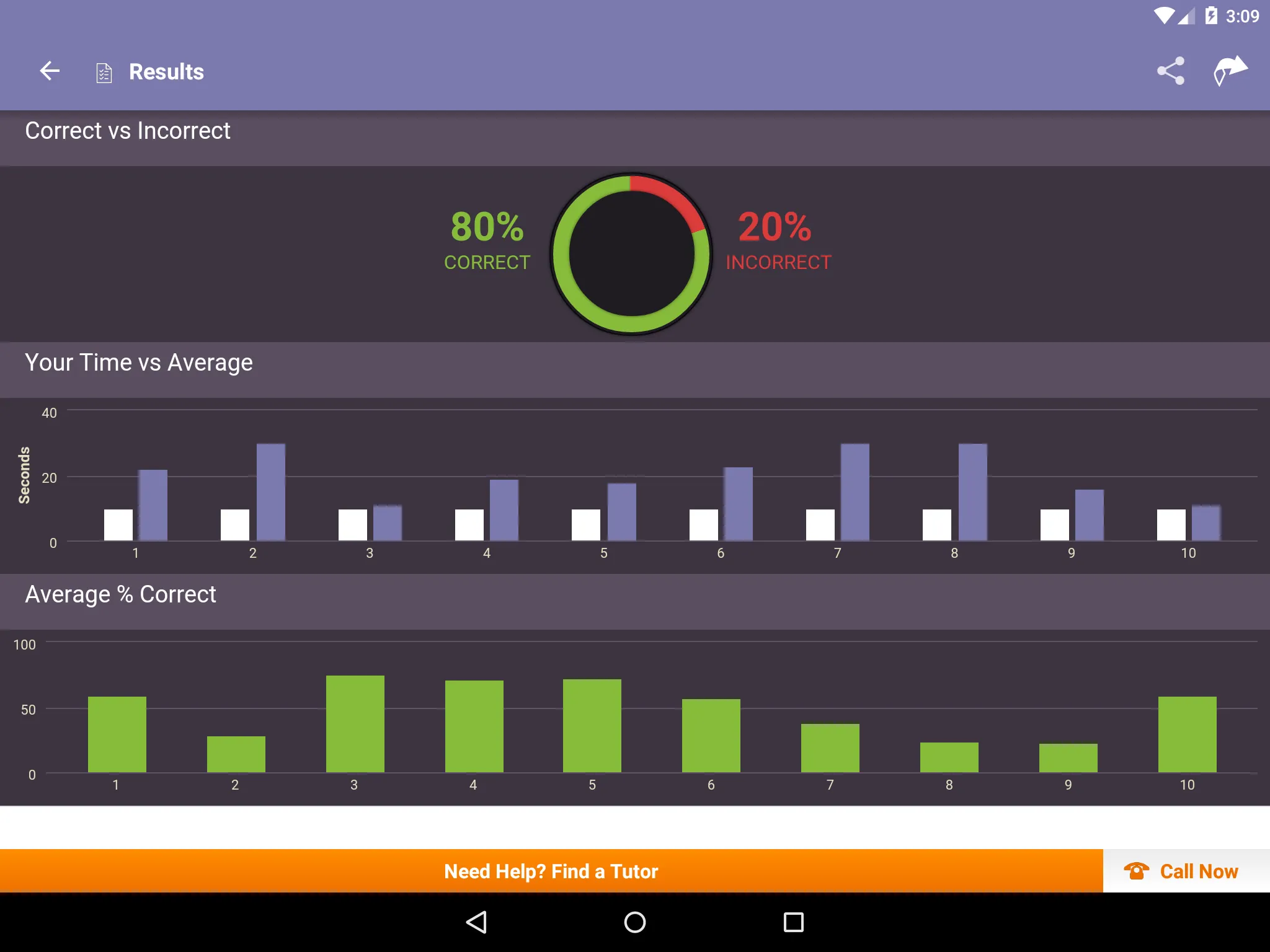The image size is (1270, 952).
Task: Tap the Android home button
Action: pyautogui.click(x=634, y=920)
